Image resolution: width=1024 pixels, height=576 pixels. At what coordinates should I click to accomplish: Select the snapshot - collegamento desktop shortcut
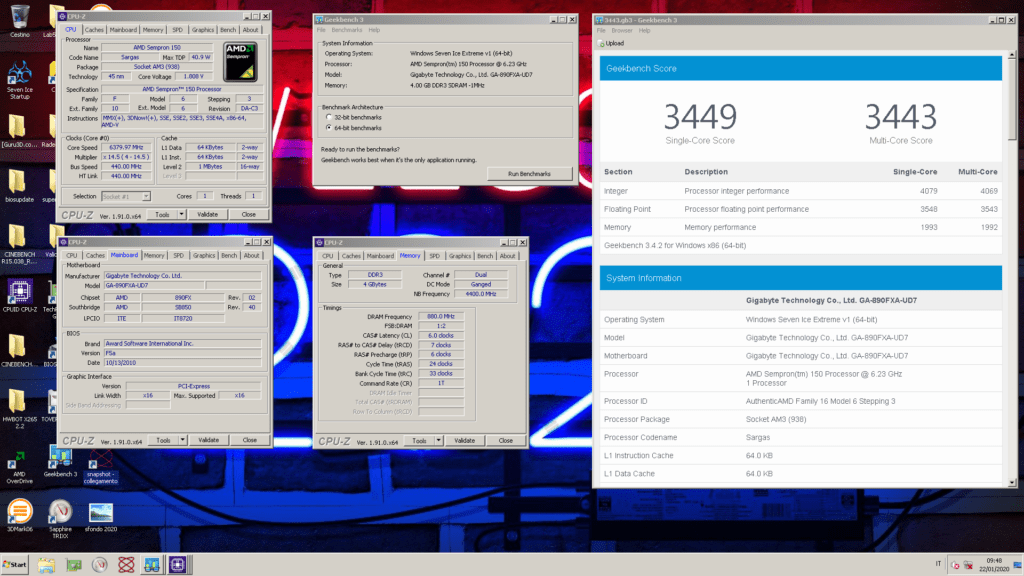point(101,466)
